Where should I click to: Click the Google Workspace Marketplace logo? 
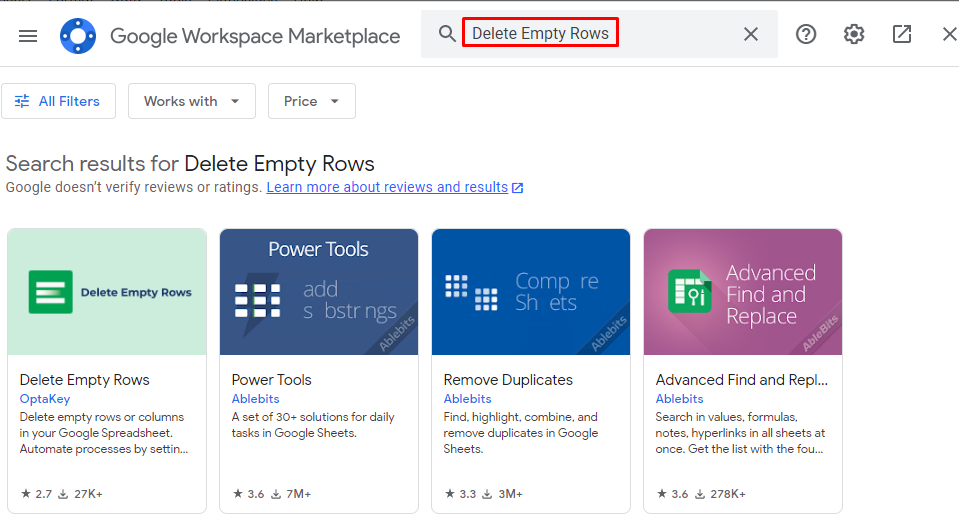[78, 36]
